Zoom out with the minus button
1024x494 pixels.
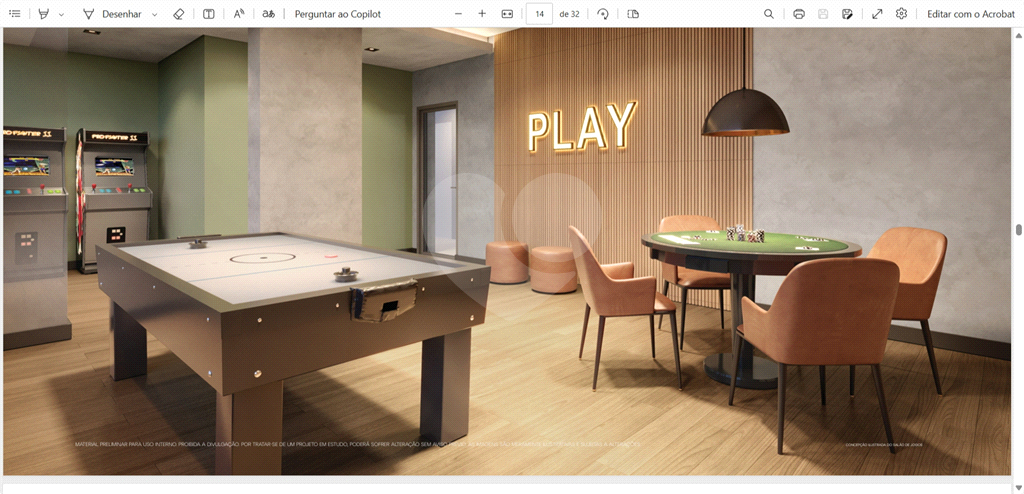[458, 14]
